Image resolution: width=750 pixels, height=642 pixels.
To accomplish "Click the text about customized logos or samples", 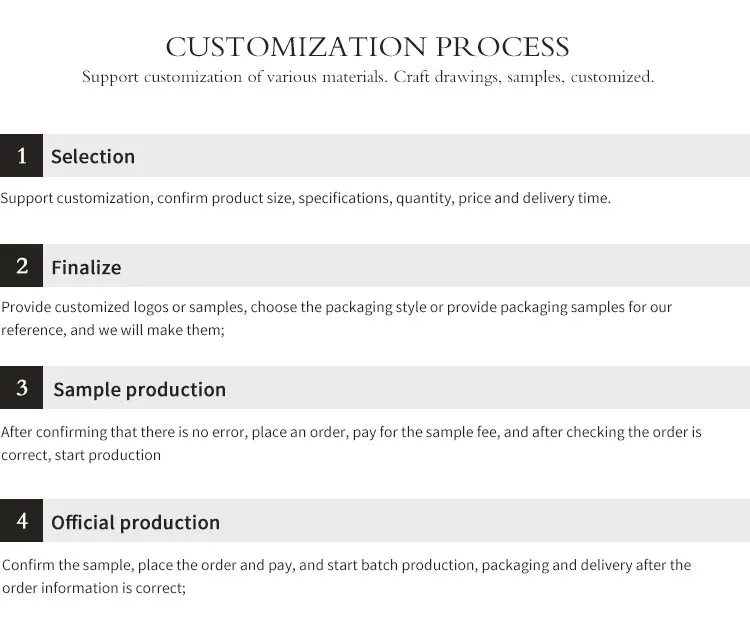I will point(337,307).
